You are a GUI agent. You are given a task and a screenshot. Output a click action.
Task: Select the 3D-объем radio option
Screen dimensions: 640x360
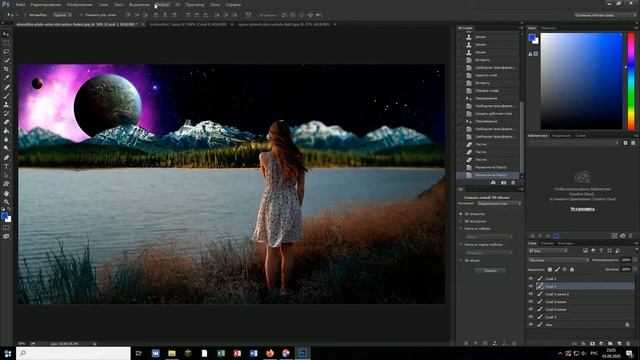[461, 260]
